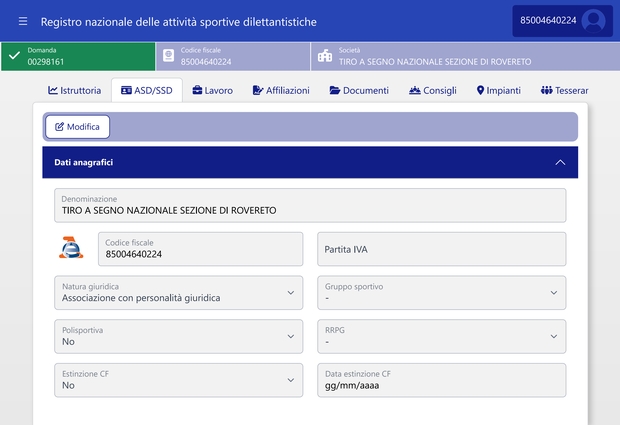Screen dimensions: 620x425
Task: Click the Codice fiscale passport icon
Action: coord(168,56)
